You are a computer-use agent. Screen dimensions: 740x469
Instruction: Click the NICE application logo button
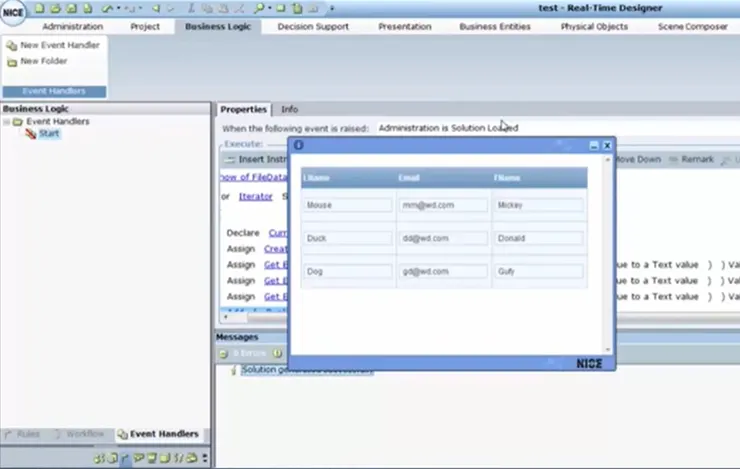pyautogui.click(x=13, y=13)
